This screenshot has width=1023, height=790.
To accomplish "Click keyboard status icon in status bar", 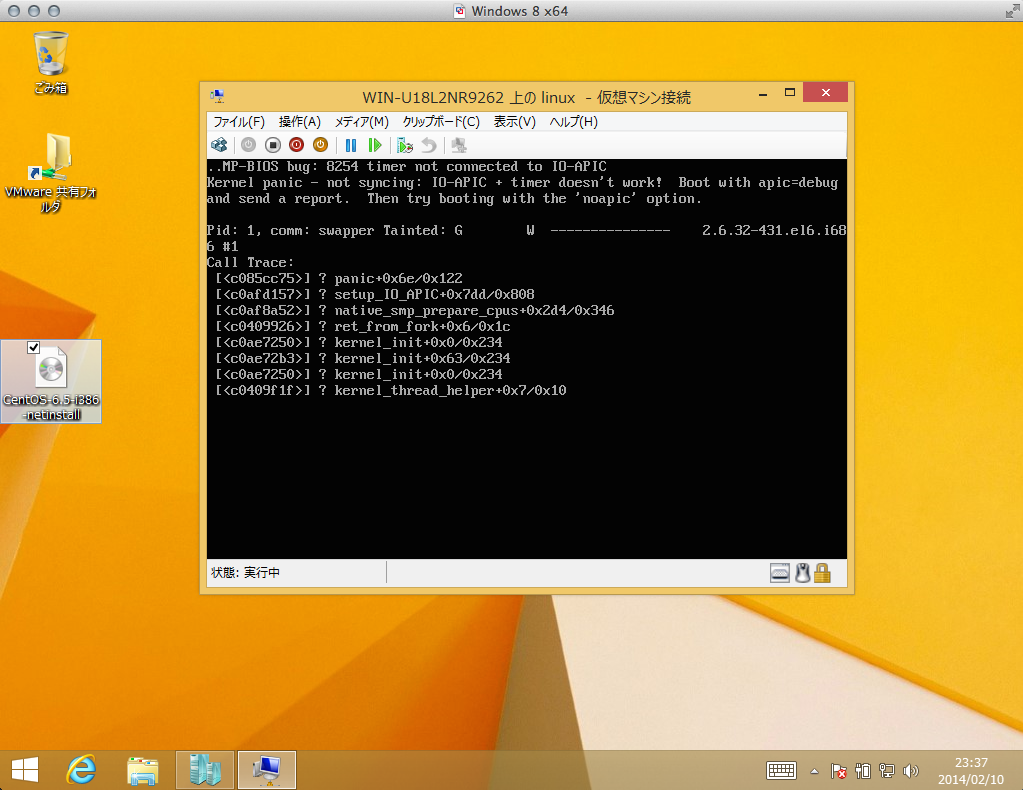I will 780,573.
